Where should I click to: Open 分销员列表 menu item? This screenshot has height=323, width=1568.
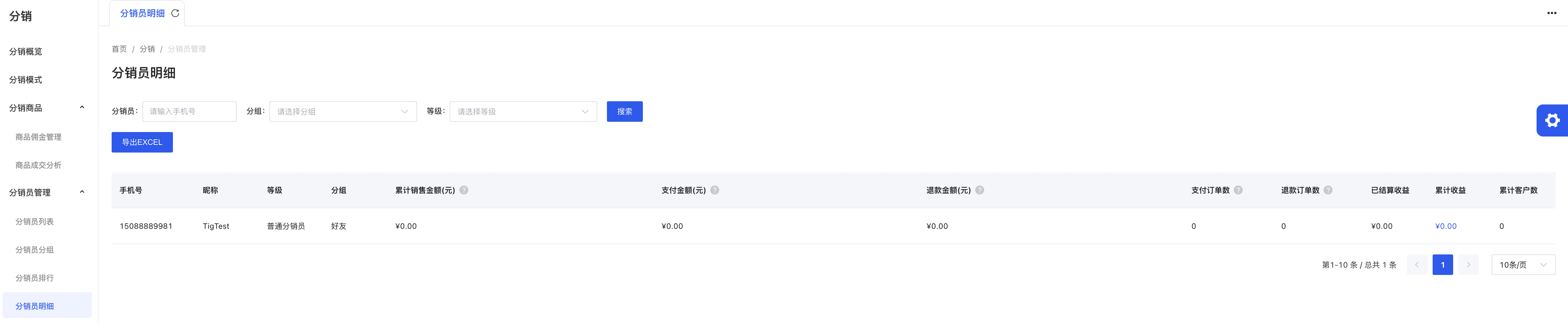tap(35, 221)
